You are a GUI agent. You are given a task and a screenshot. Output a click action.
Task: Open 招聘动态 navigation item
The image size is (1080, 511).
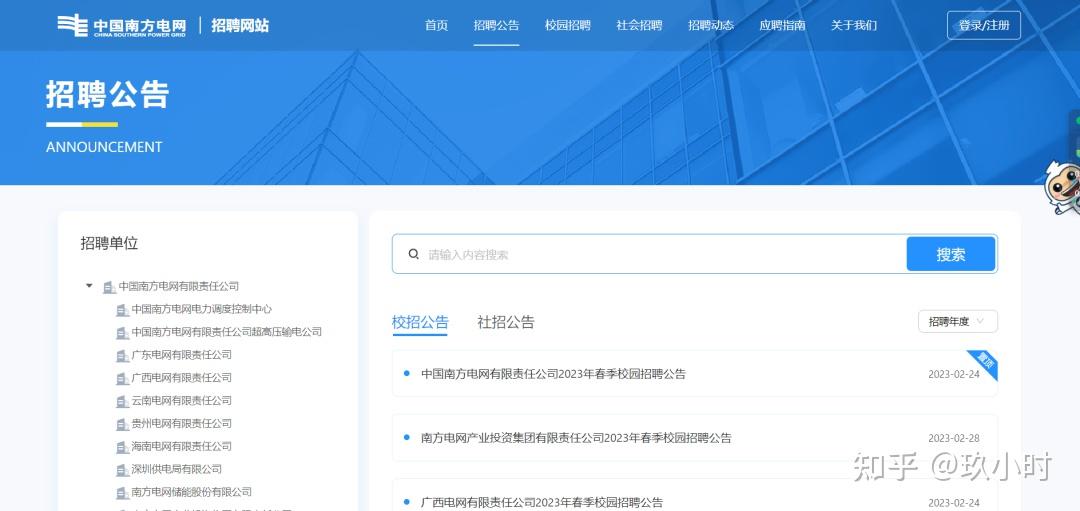(x=711, y=25)
